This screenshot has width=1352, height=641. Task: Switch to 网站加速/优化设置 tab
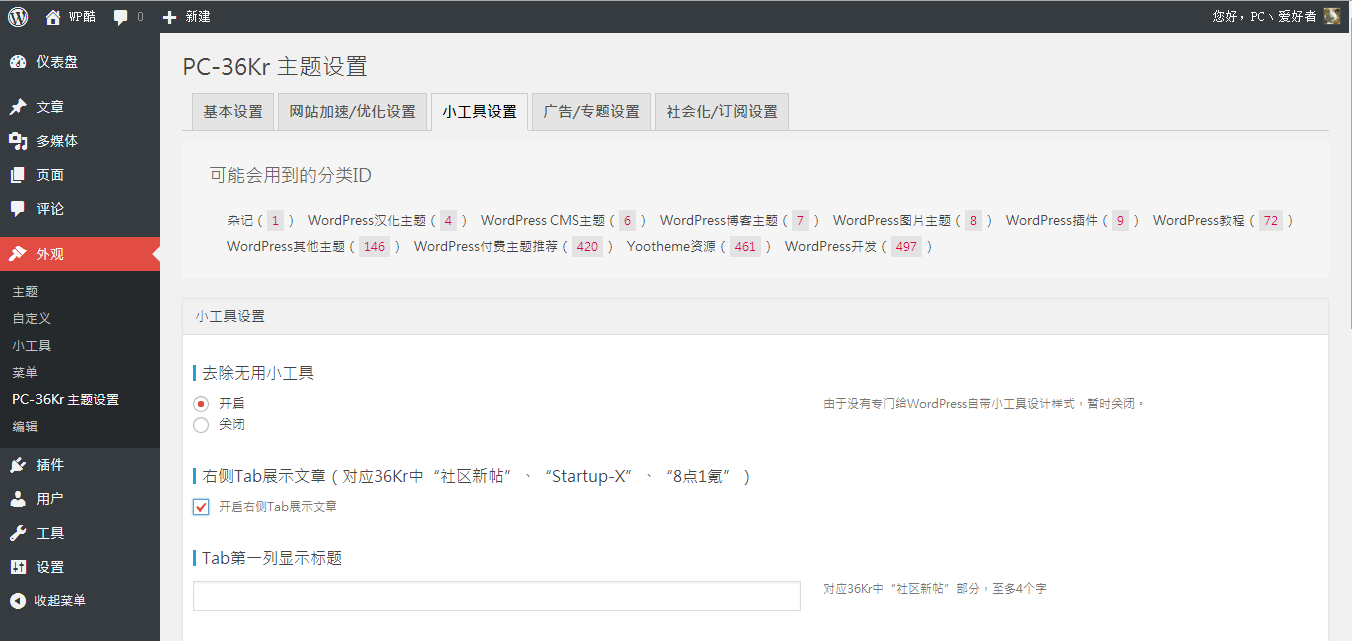(353, 112)
